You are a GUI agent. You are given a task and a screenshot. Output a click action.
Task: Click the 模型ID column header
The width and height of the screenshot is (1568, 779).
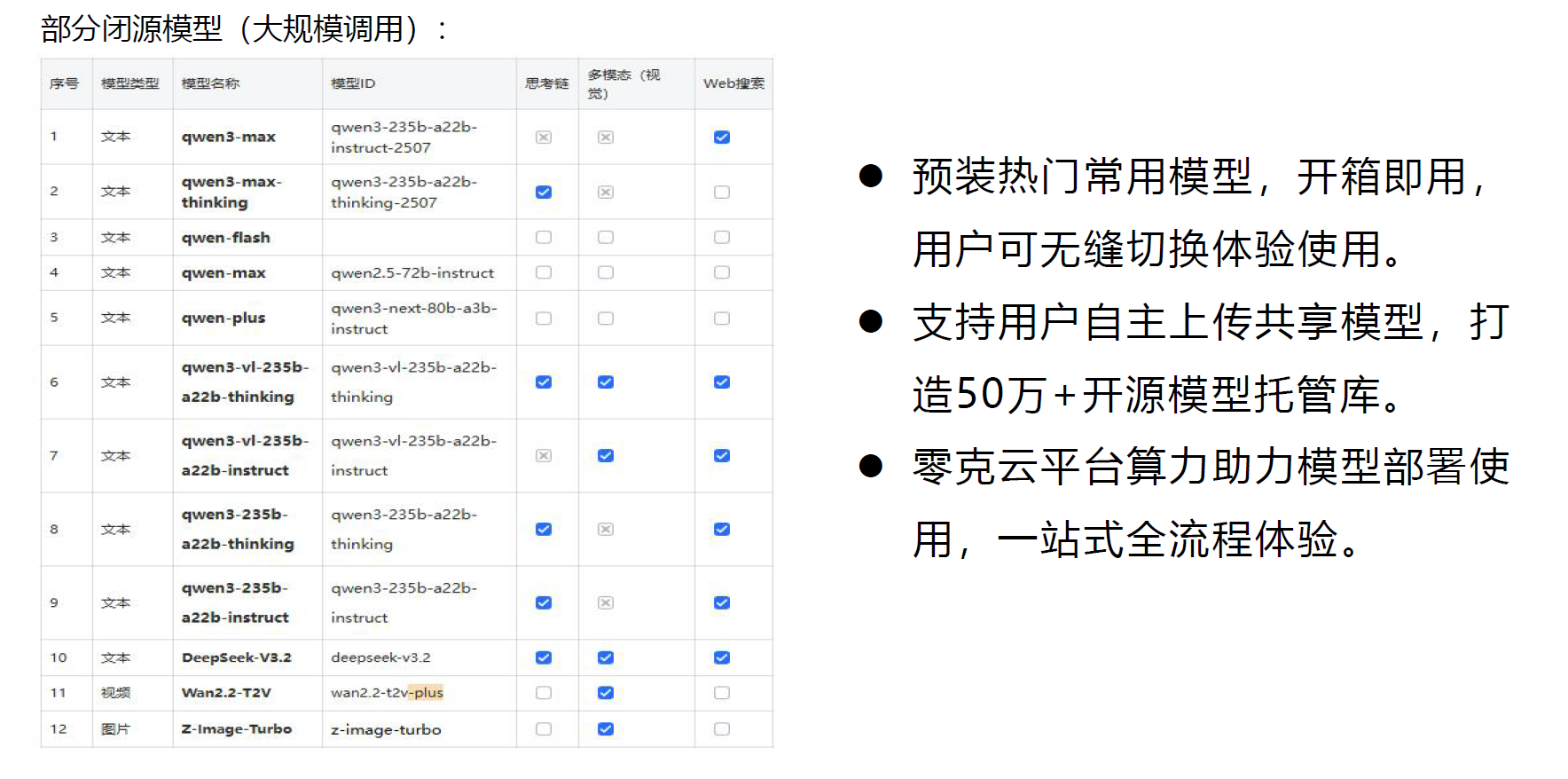click(353, 83)
